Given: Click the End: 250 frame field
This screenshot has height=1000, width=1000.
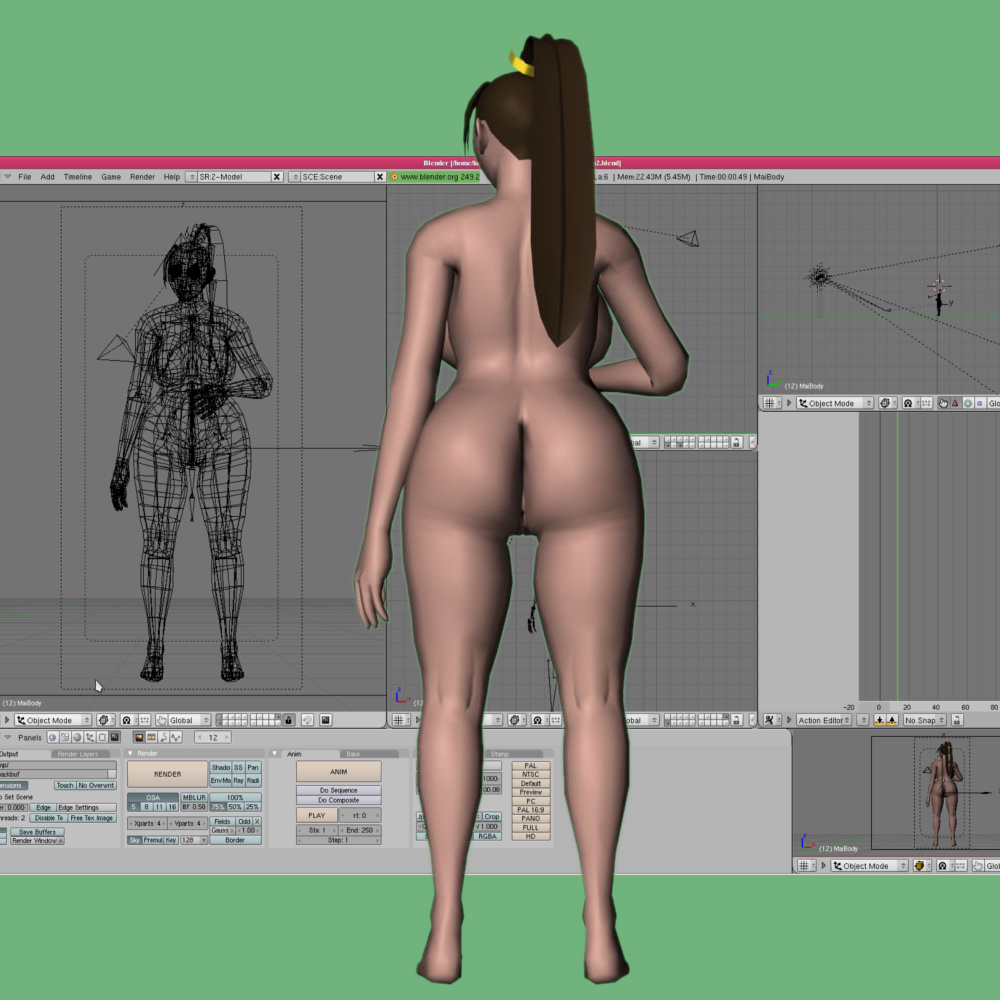Looking at the screenshot, I should click(359, 830).
